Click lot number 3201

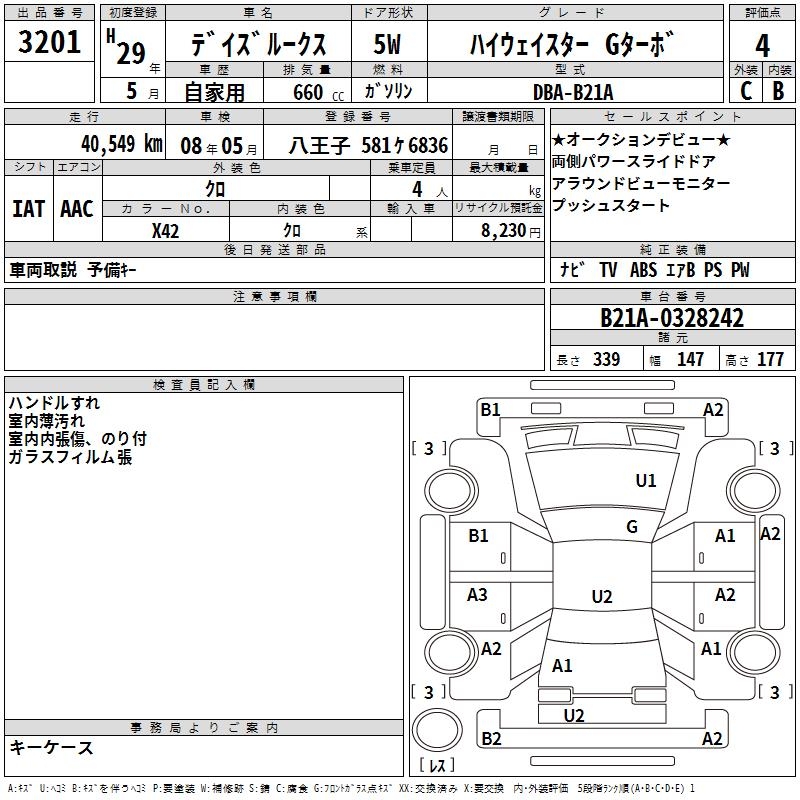pos(49,42)
